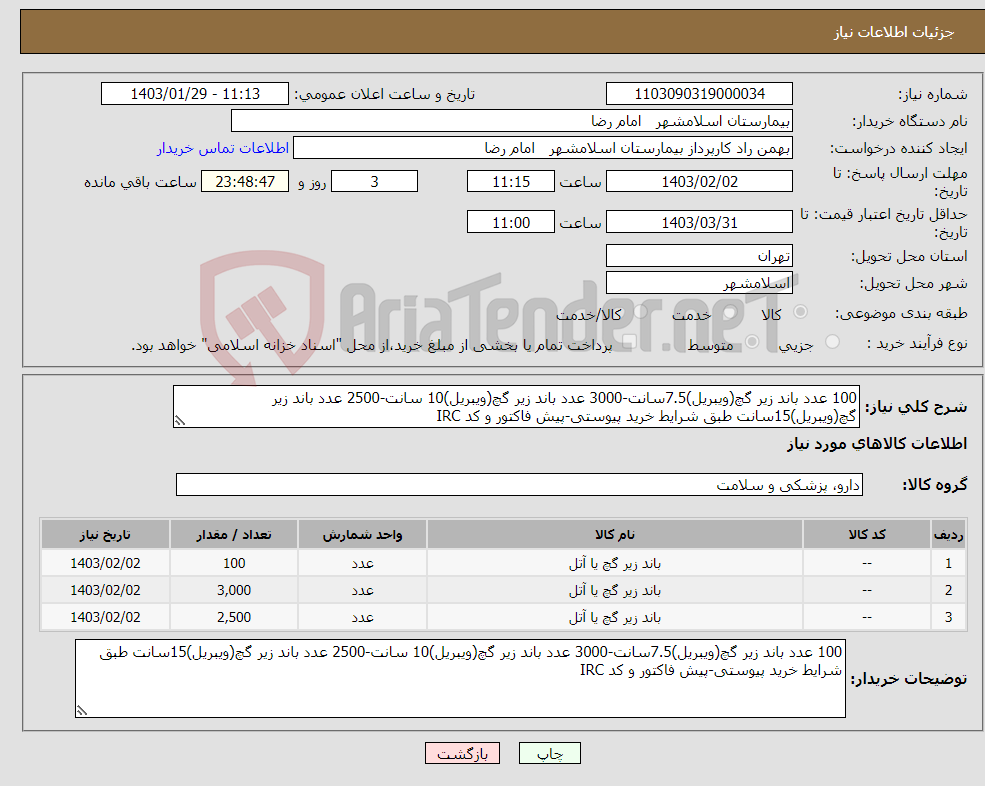Click the چاپ (print) button

point(550,753)
